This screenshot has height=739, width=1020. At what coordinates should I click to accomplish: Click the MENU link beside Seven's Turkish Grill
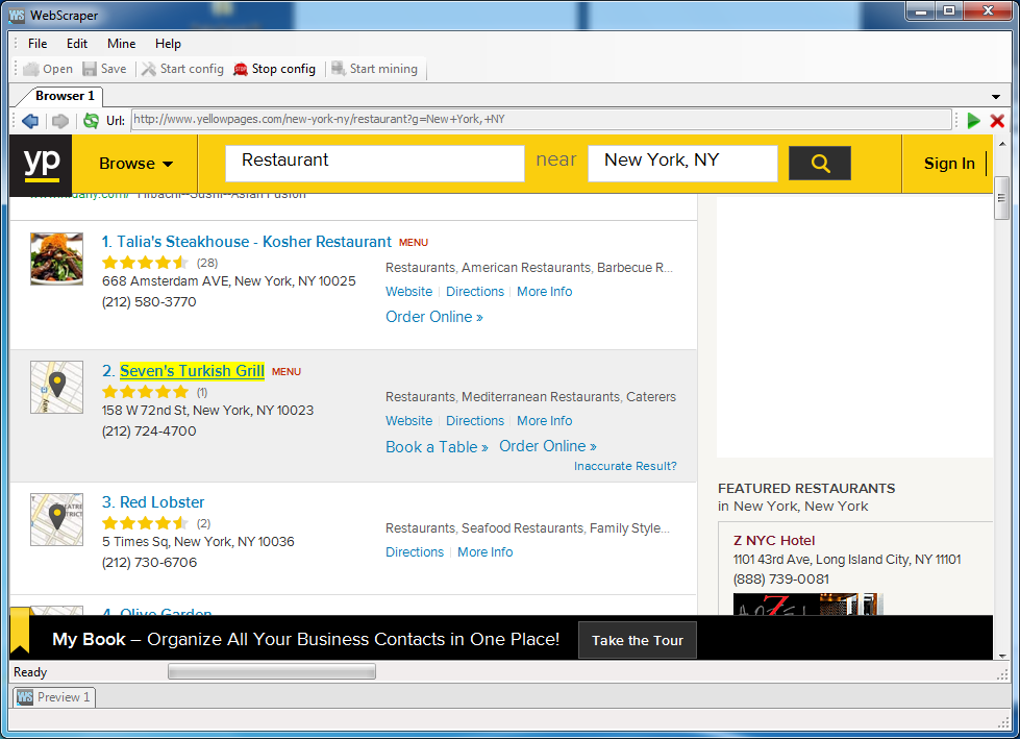(286, 372)
